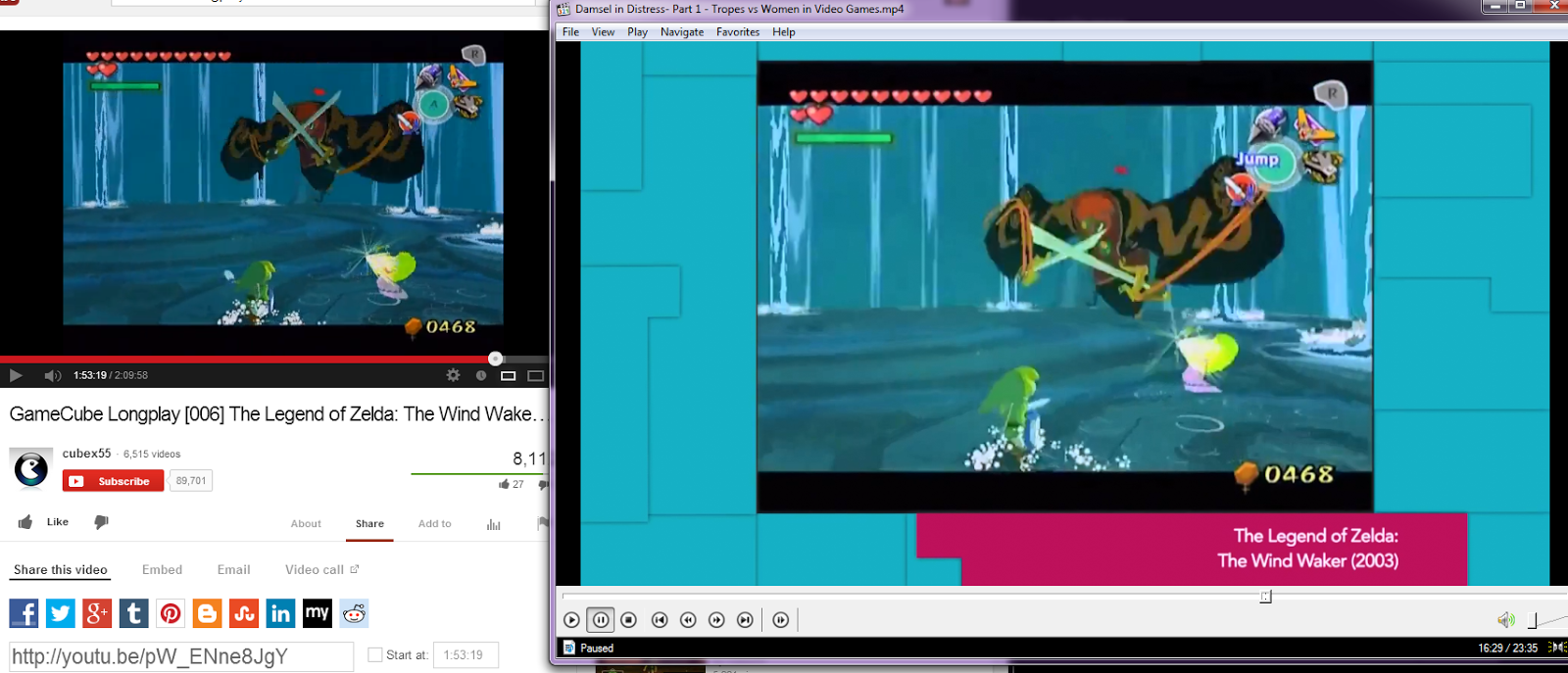Viewport: 1568px width, 673px height.
Task: Click the YouTube player play button
Action: [16, 375]
